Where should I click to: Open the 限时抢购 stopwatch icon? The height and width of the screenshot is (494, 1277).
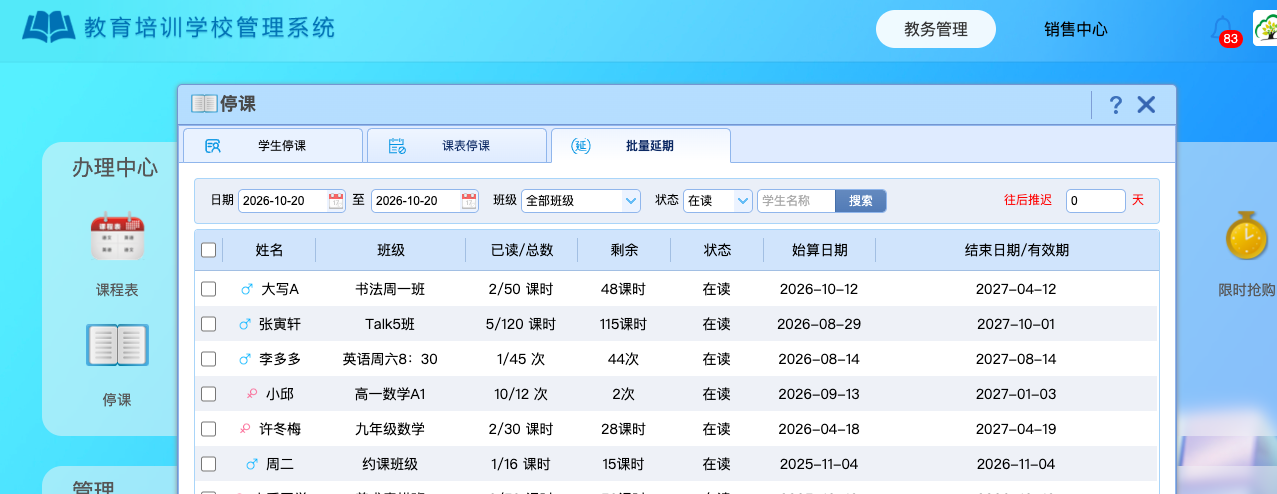pyautogui.click(x=1246, y=237)
